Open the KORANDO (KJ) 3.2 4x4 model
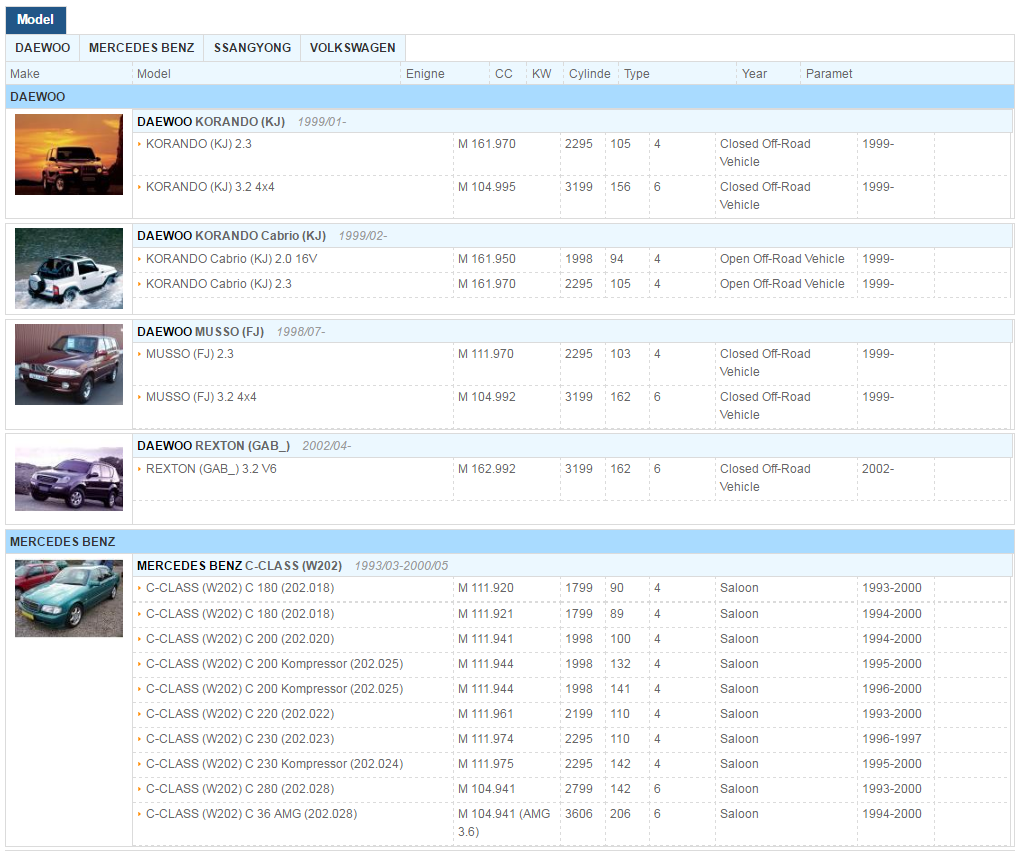 pyautogui.click(x=210, y=187)
